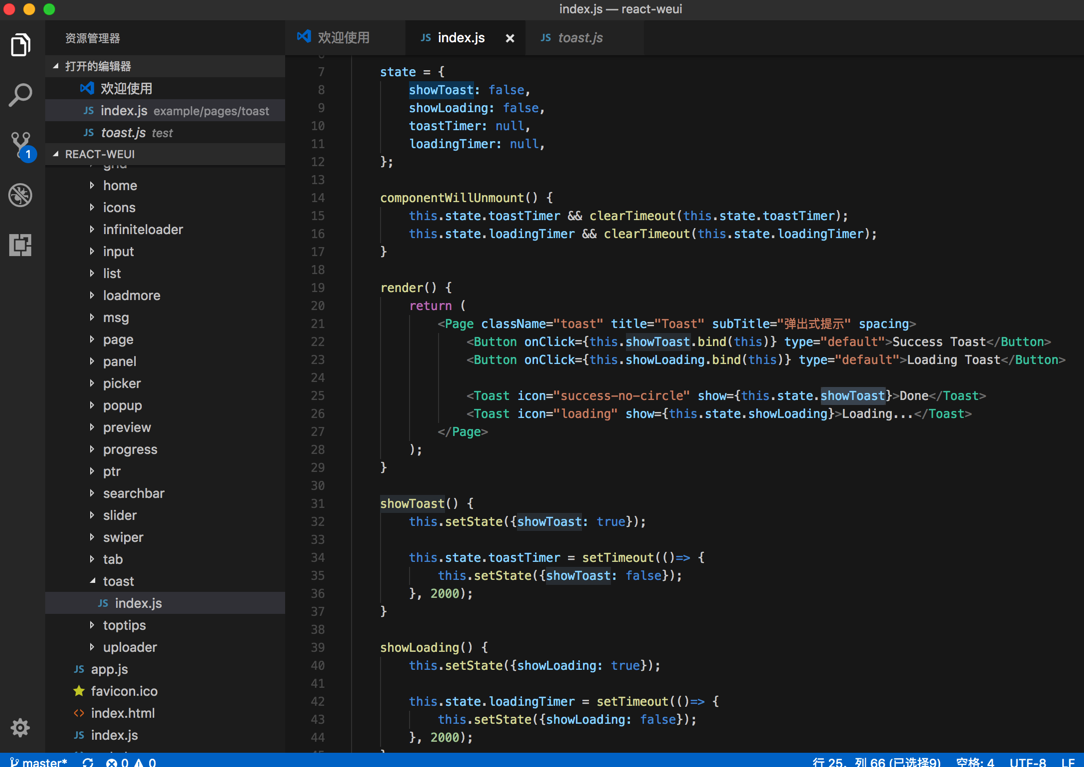The image size is (1084, 767).
Task: Collapse the toast folder
Action: tap(117, 581)
